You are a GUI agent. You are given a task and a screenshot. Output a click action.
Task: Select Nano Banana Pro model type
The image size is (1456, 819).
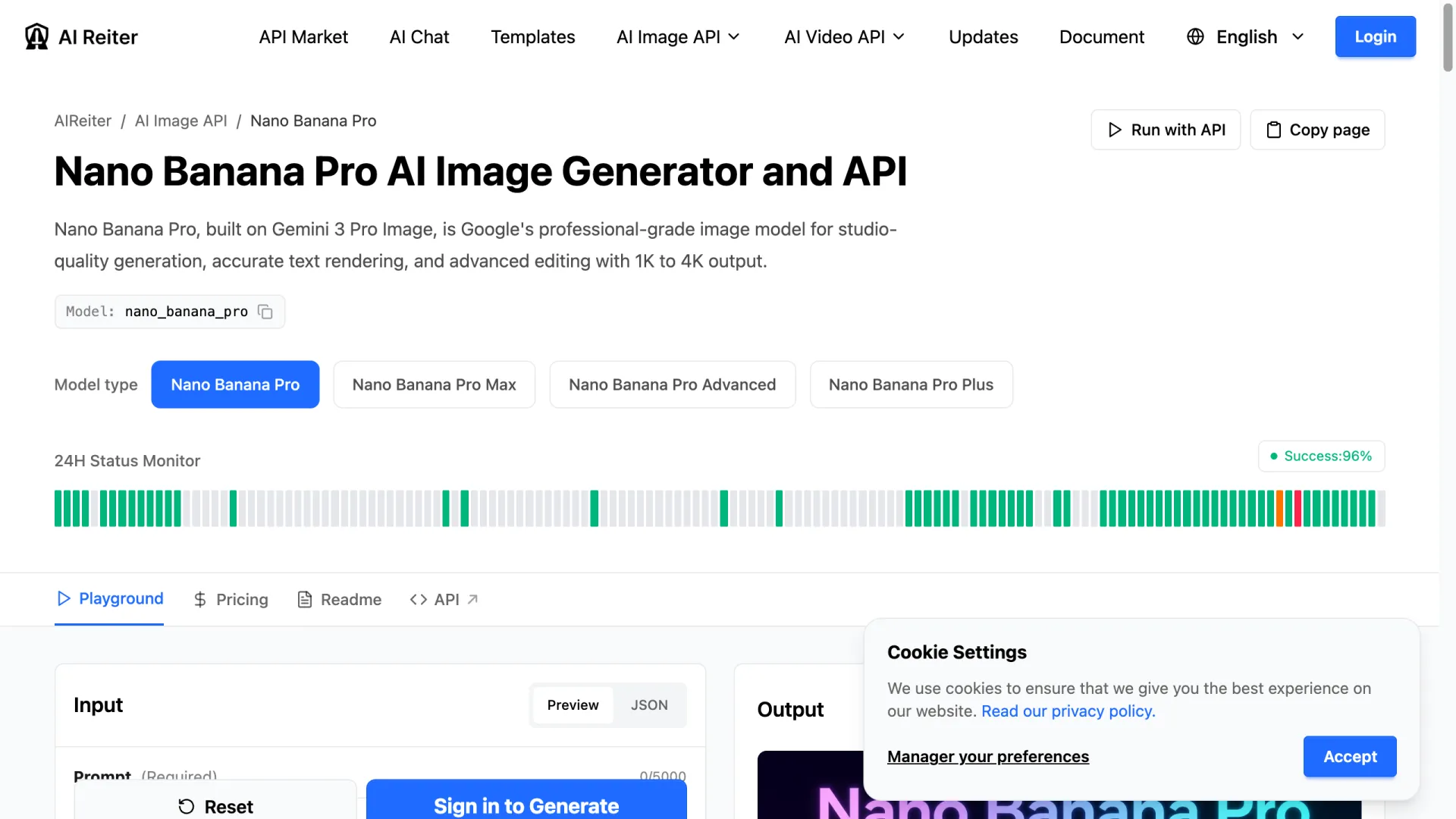[235, 384]
